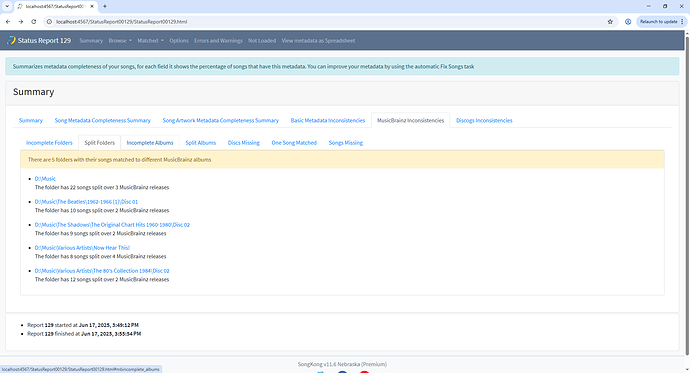This screenshot has height=373, width=690.
Task: Expand the Matched dropdown menu
Action: coord(150,40)
